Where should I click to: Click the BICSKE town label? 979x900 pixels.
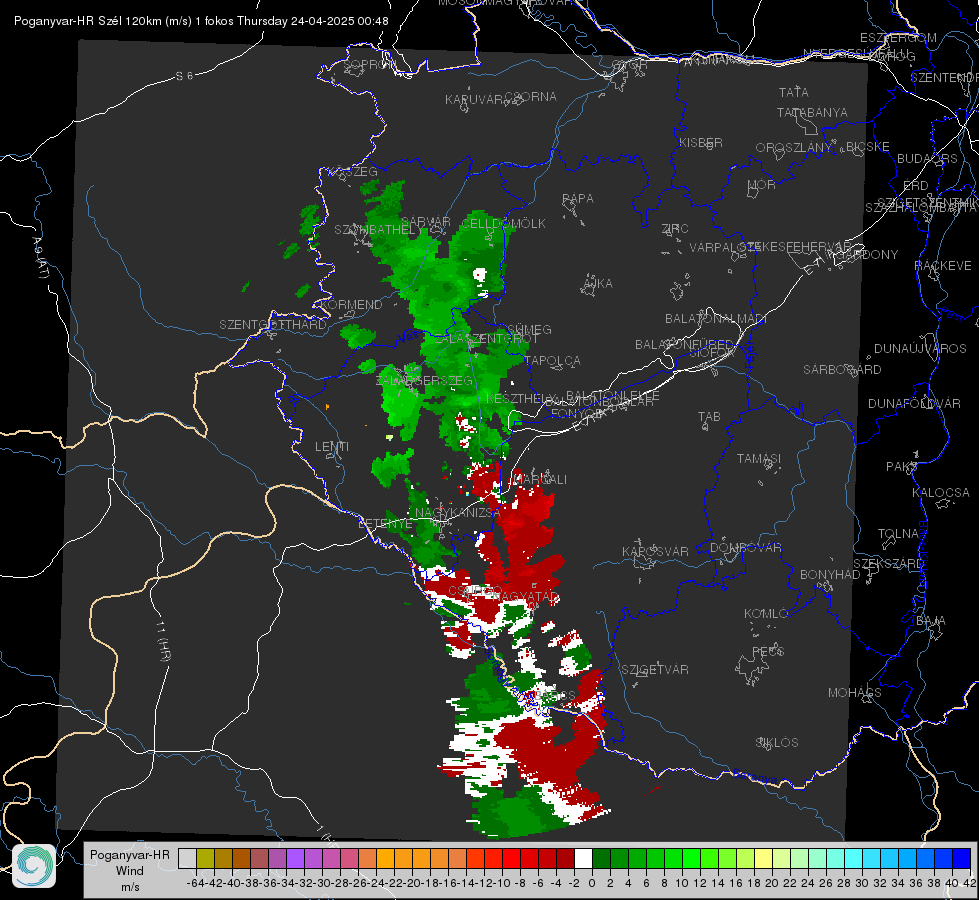(867, 147)
